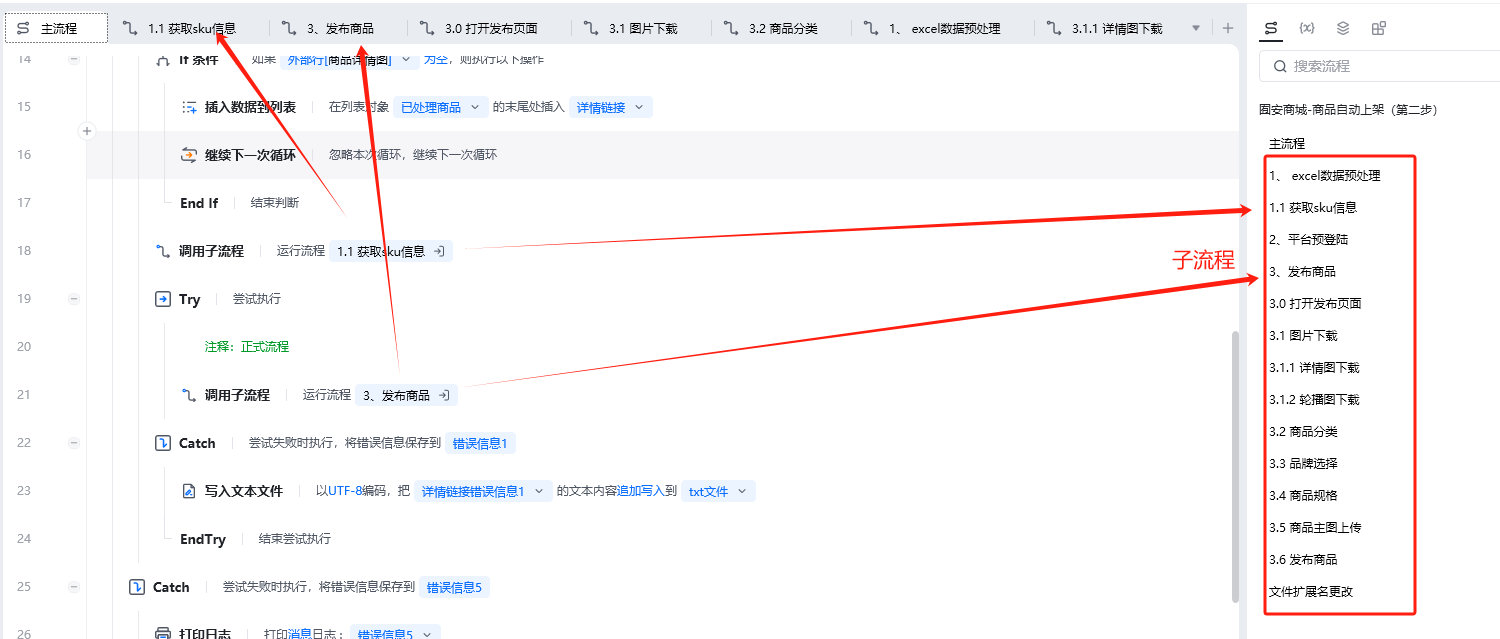Click the 写入文本文件 instruction icon
Viewport: 1500px width, 639px height.
coord(189,491)
